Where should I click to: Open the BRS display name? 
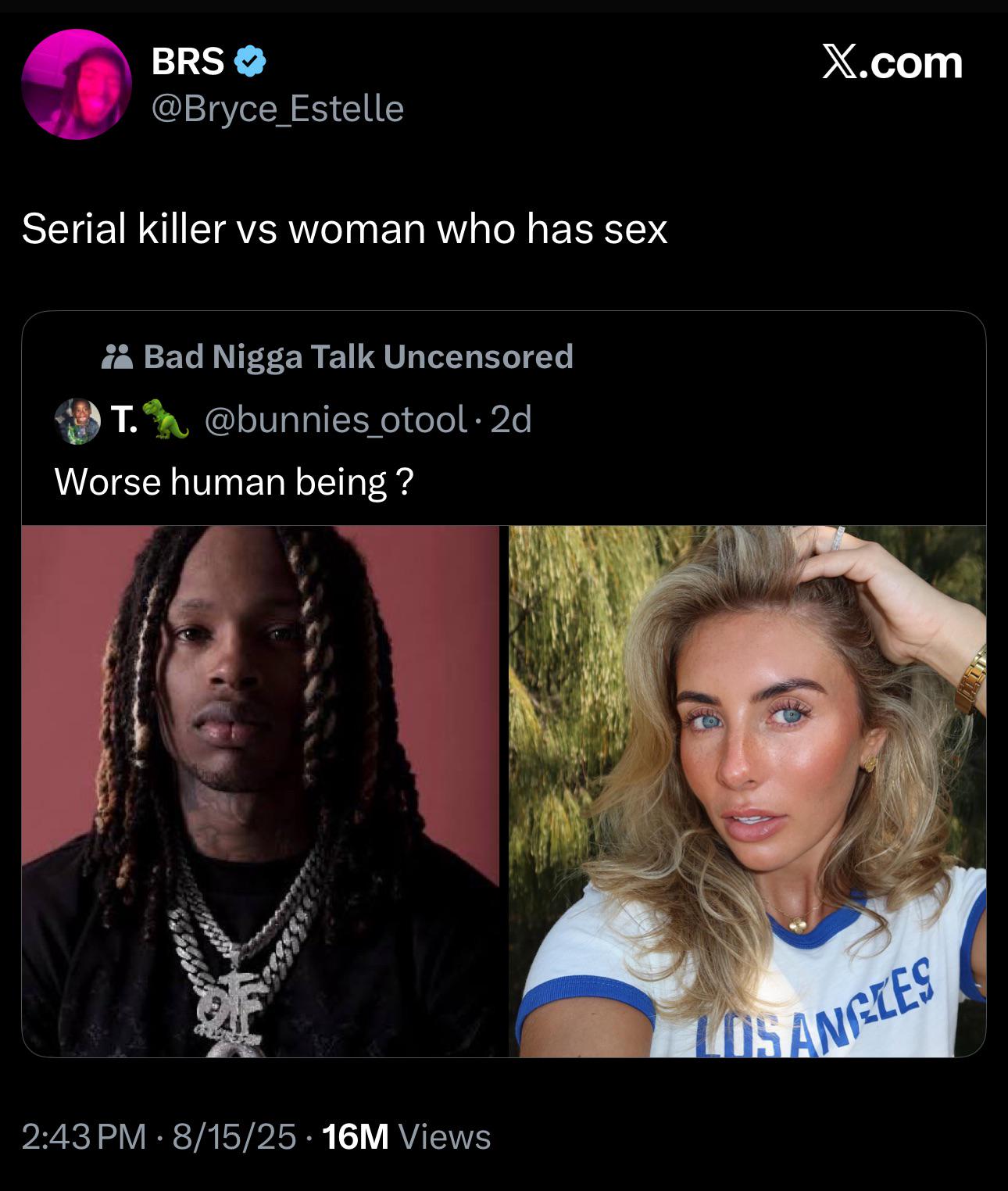[188, 62]
